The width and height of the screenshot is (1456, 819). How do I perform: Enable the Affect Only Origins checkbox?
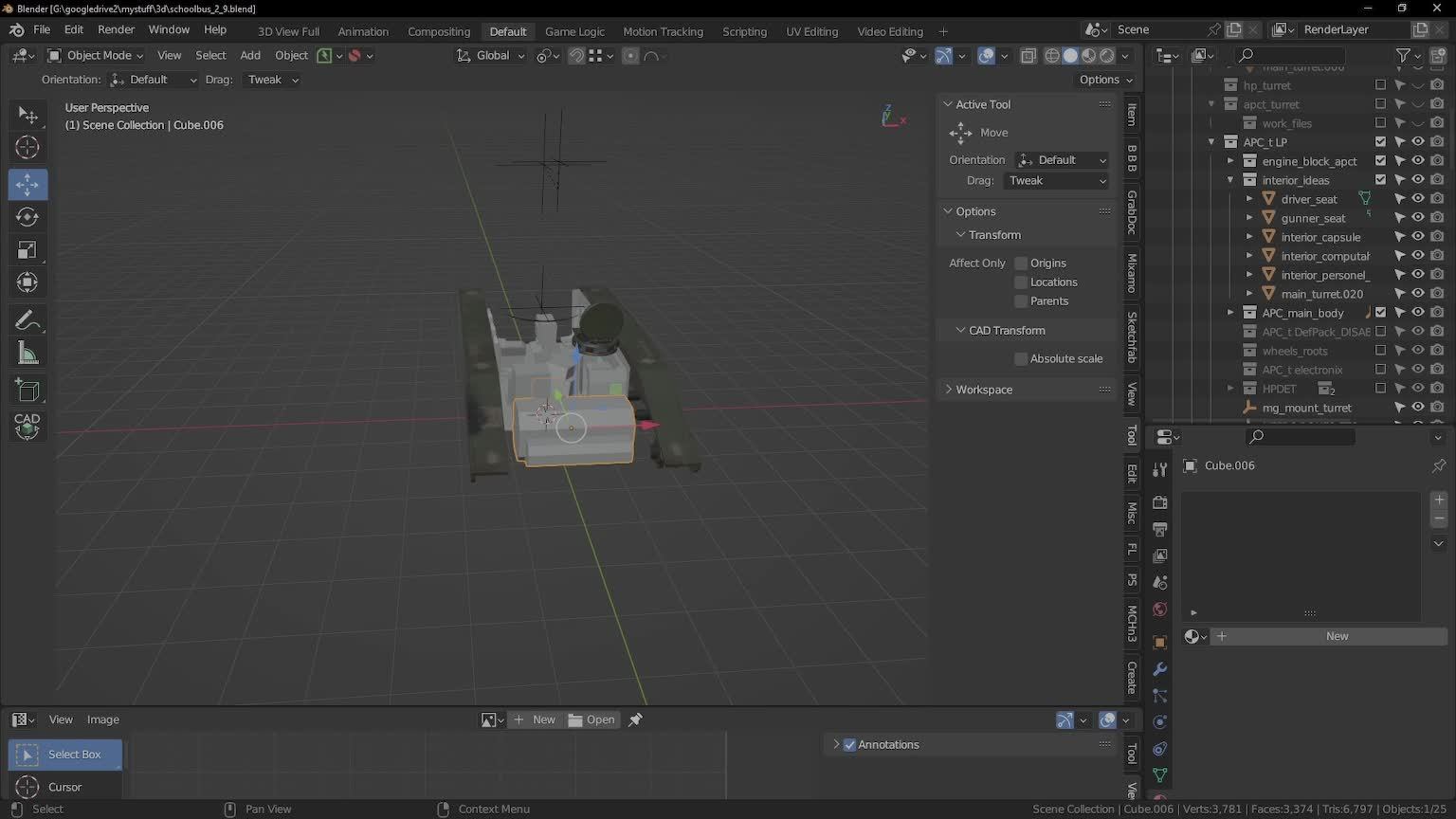[1021, 264]
